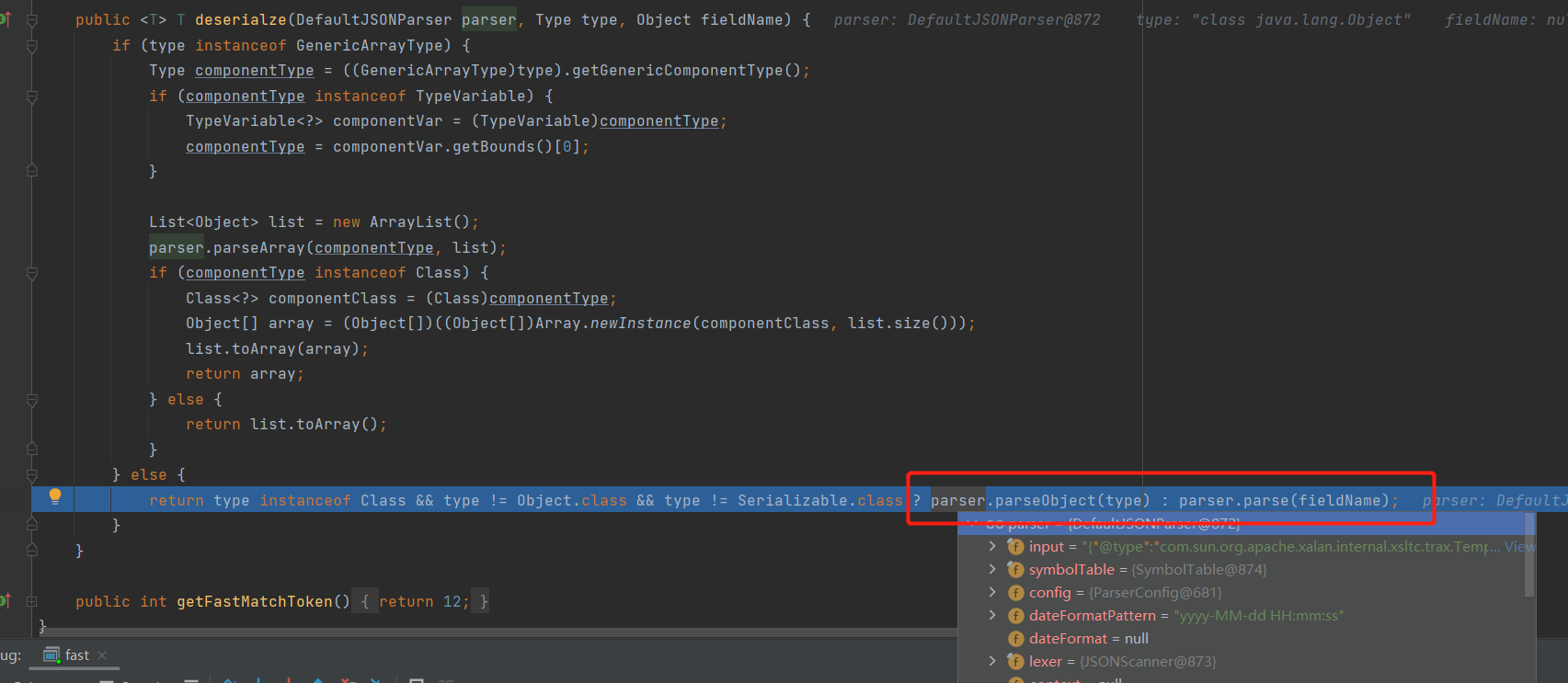Image resolution: width=1568 pixels, height=683 pixels.
Task: Expand the symbolTable field node
Action: point(992,569)
